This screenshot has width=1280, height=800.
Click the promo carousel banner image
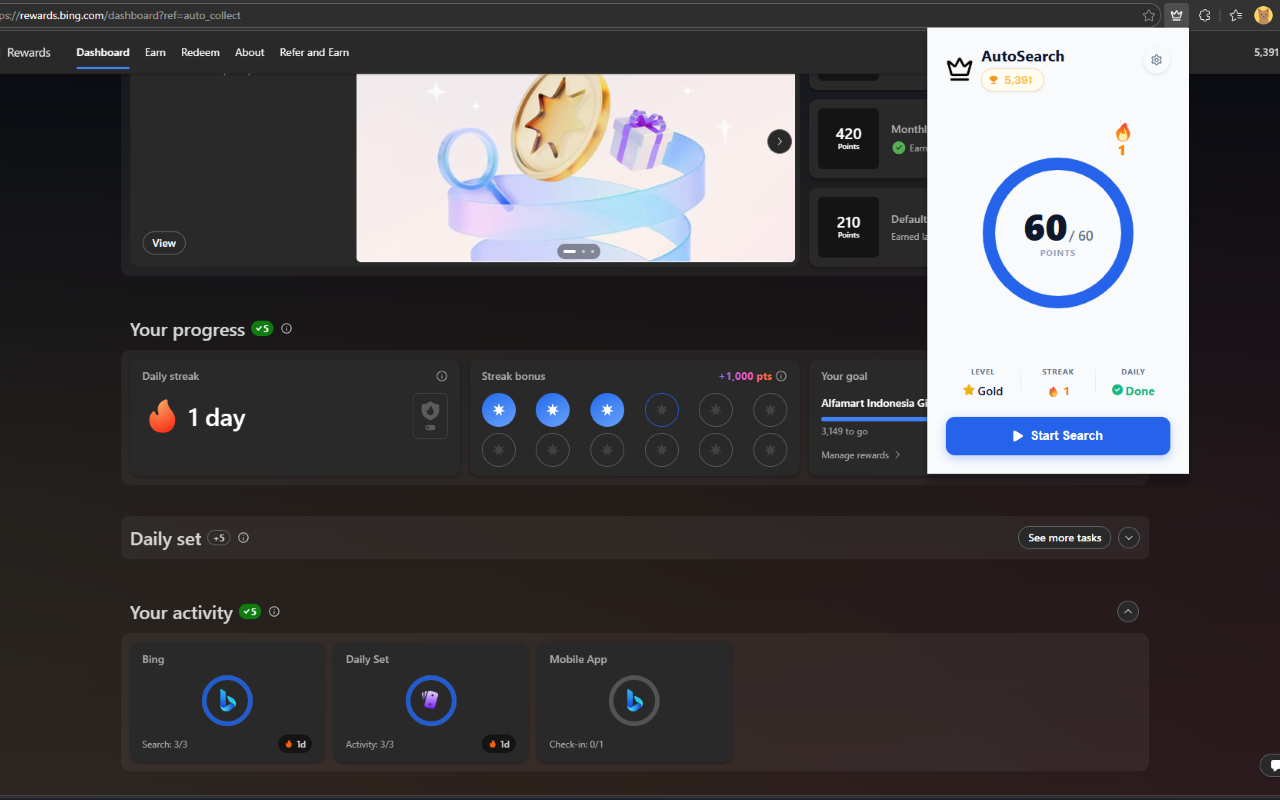[576, 167]
